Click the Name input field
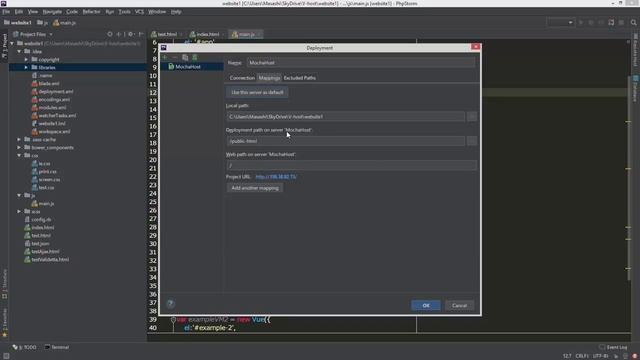The height and width of the screenshot is (360, 640). 361,63
